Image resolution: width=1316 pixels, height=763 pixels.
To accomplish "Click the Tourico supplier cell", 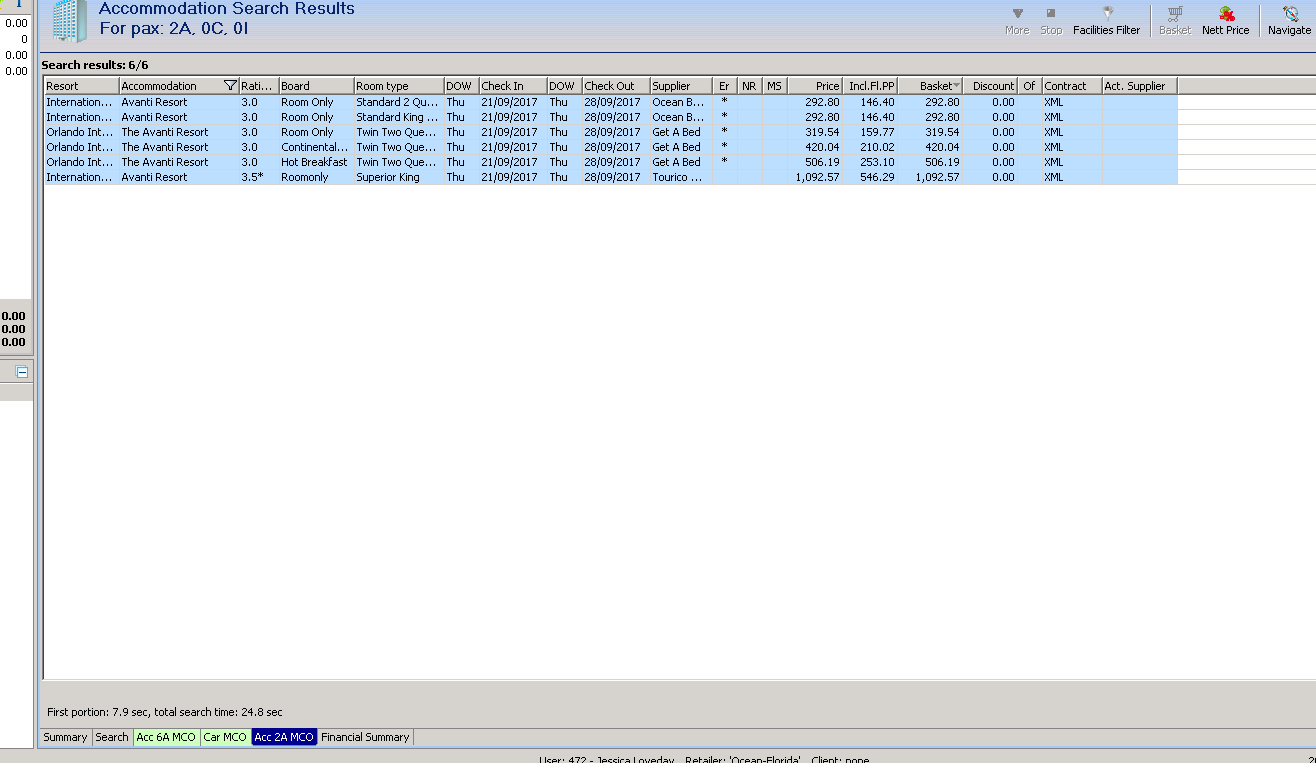I will tap(681, 177).
